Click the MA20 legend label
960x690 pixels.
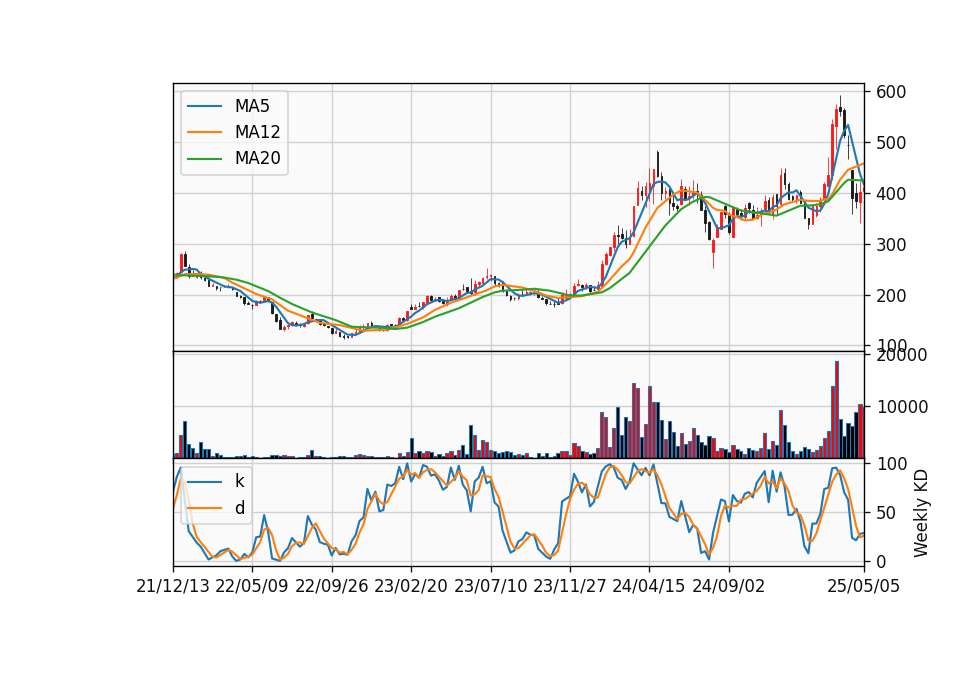[257, 158]
